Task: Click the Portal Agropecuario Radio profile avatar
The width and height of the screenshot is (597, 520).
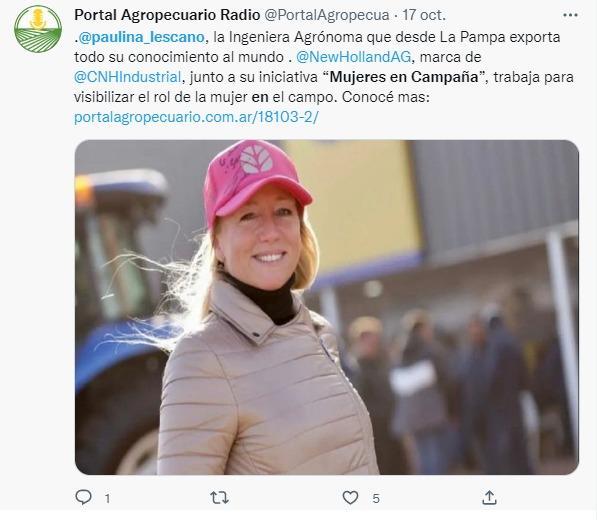Action: coord(38,29)
